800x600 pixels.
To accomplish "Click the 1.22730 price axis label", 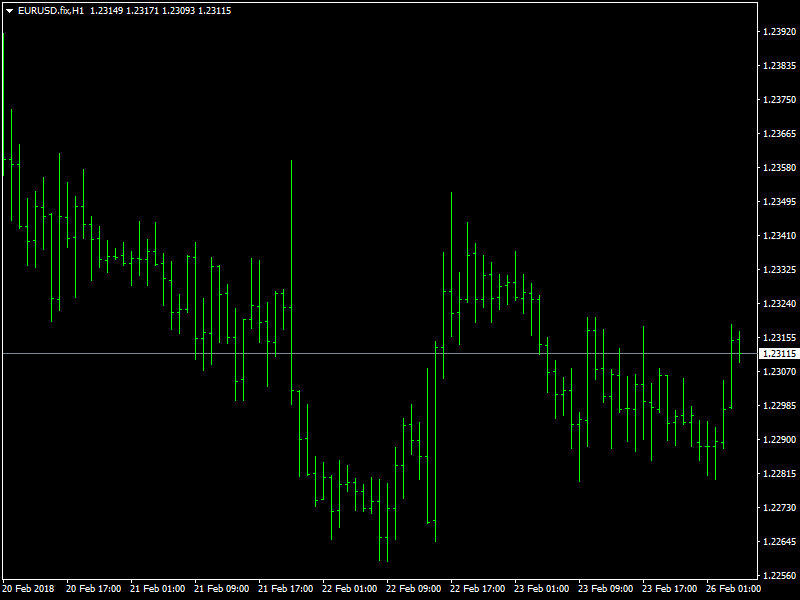I will point(779,508).
